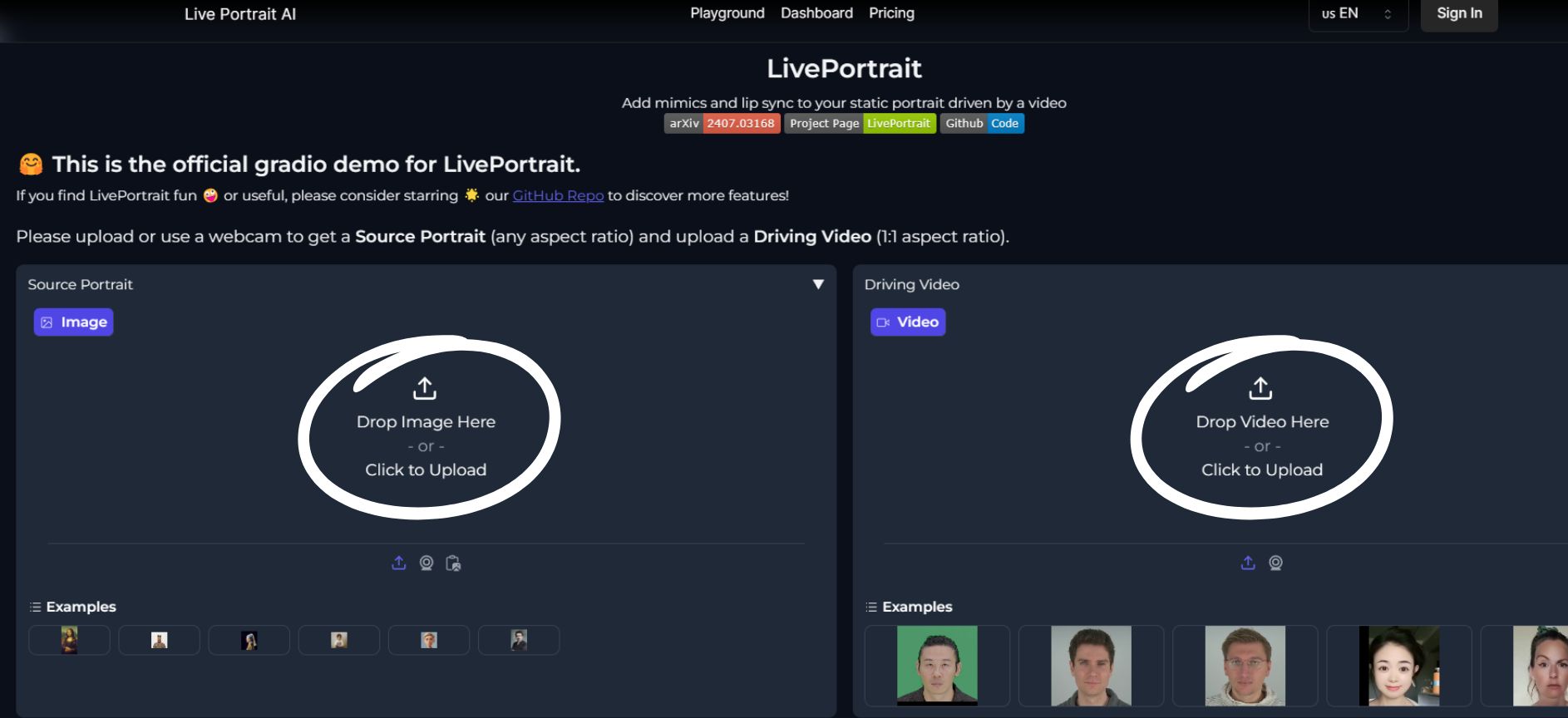Click the 'Driving Video' panel label
Image resolution: width=1568 pixels, height=718 pixels.
click(911, 284)
